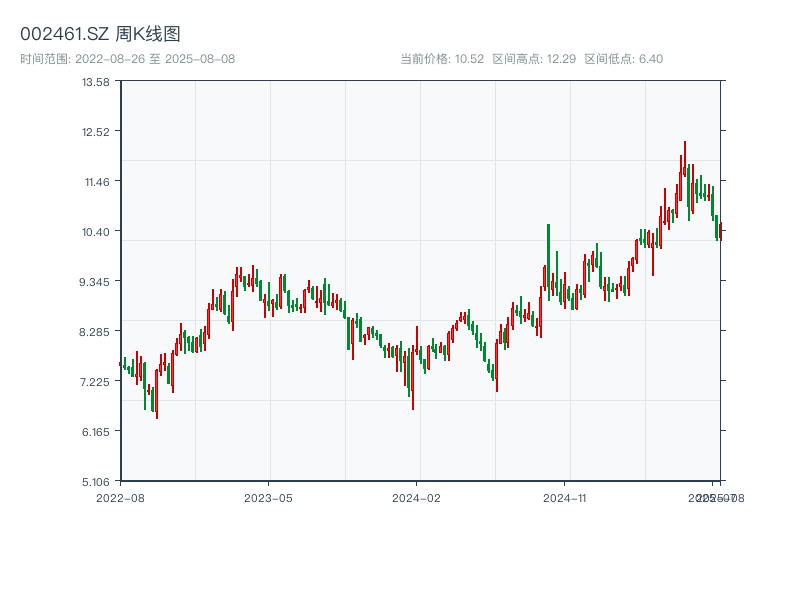Click the 区间低点 6.40 label
This screenshot has width=800, height=600.
point(623,59)
